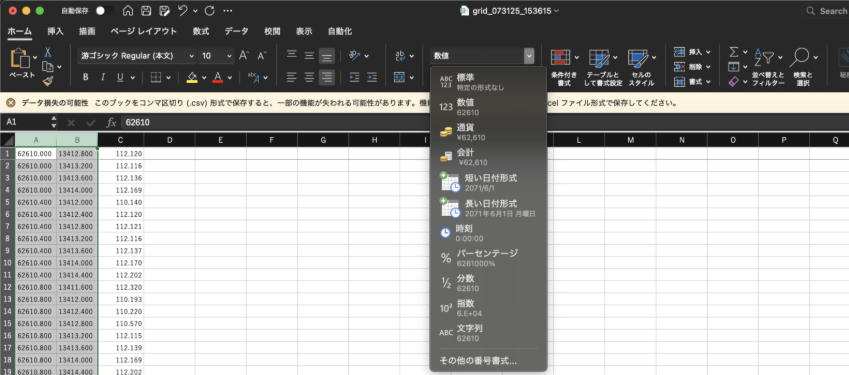Click the middle vertical align icon

tap(309, 55)
